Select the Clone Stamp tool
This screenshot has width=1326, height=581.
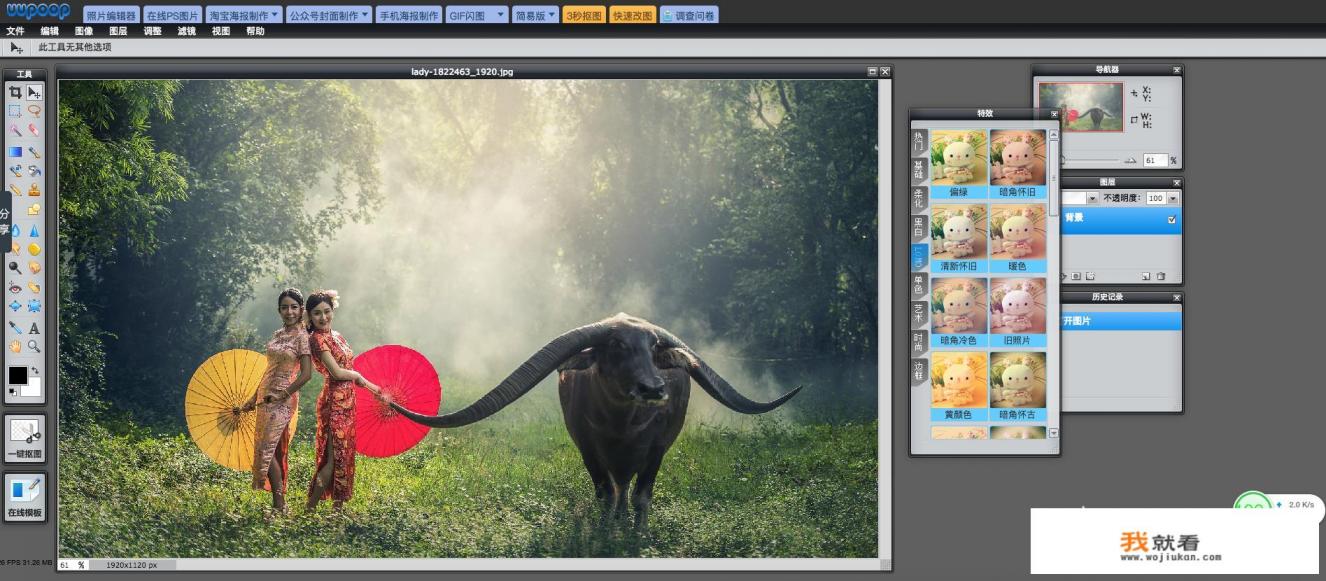(x=34, y=190)
